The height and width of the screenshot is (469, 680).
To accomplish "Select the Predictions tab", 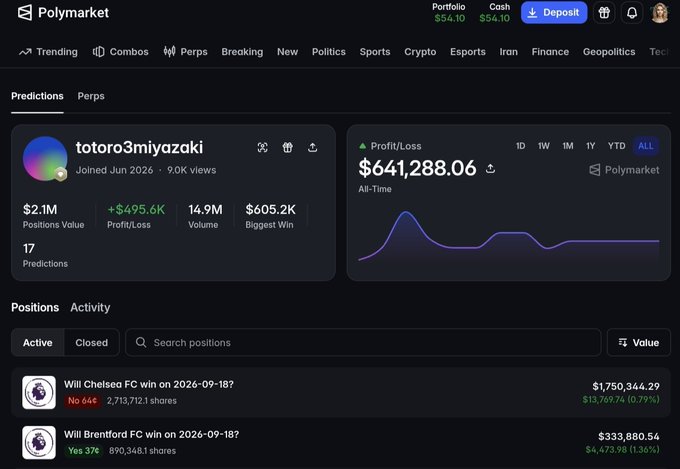I will (x=37, y=96).
